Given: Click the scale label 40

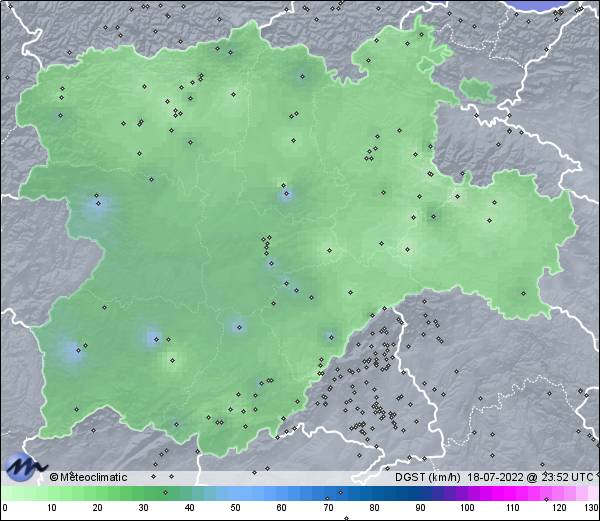Looking at the screenshot, I should [190, 508].
